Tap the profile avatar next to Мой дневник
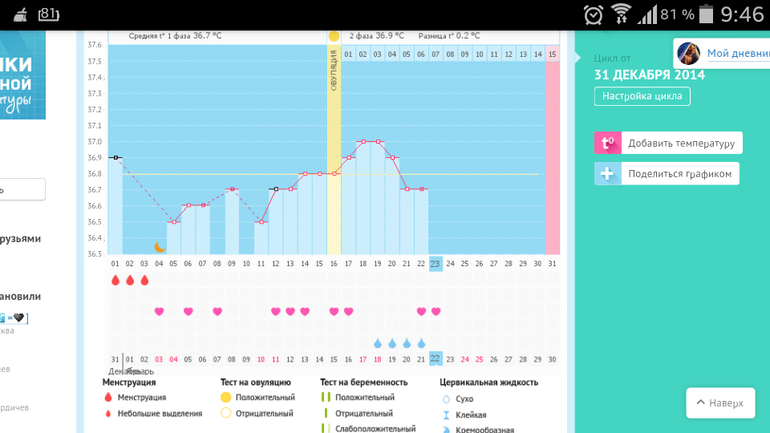Image resolution: width=770 pixels, height=433 pixels. point(688,53)
